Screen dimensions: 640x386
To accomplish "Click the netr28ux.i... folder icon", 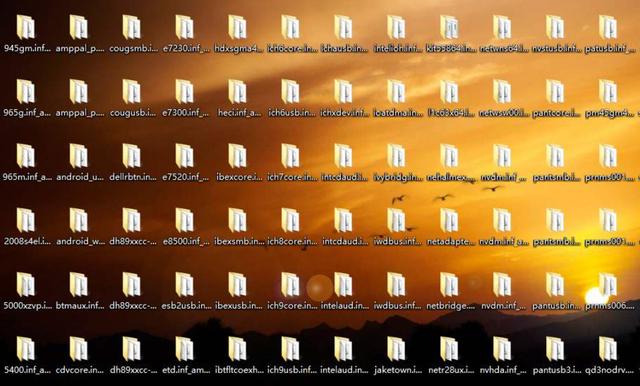I will [449, 348].
